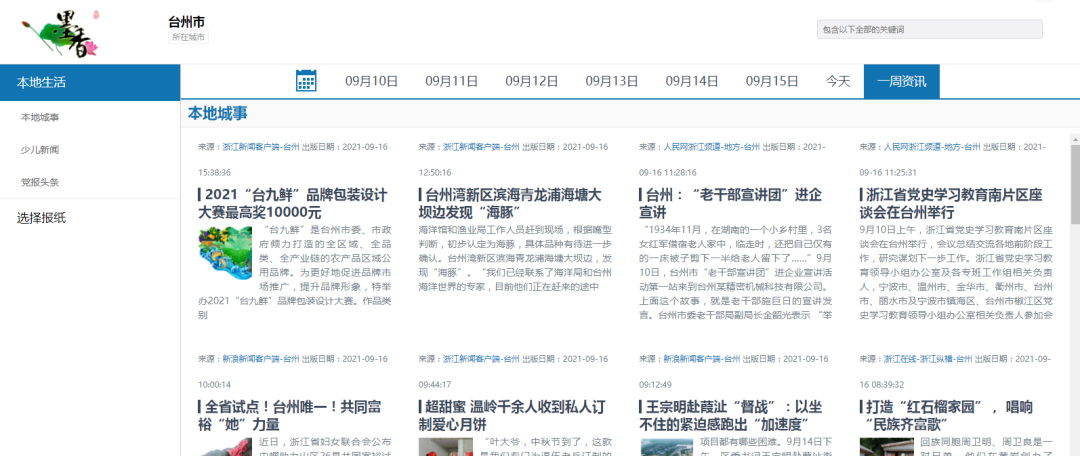Click the 台州市 city name
Viewport: 1080px width, 456px height.
[186, 22]
